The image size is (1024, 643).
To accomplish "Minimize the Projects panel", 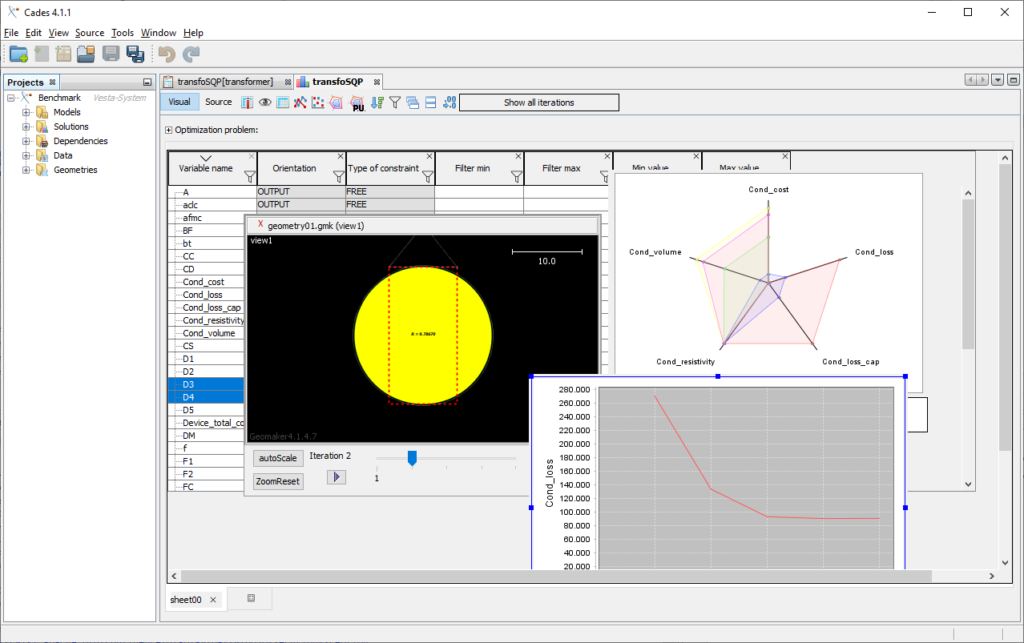I will pyautogui.click(x=147, y=82).
